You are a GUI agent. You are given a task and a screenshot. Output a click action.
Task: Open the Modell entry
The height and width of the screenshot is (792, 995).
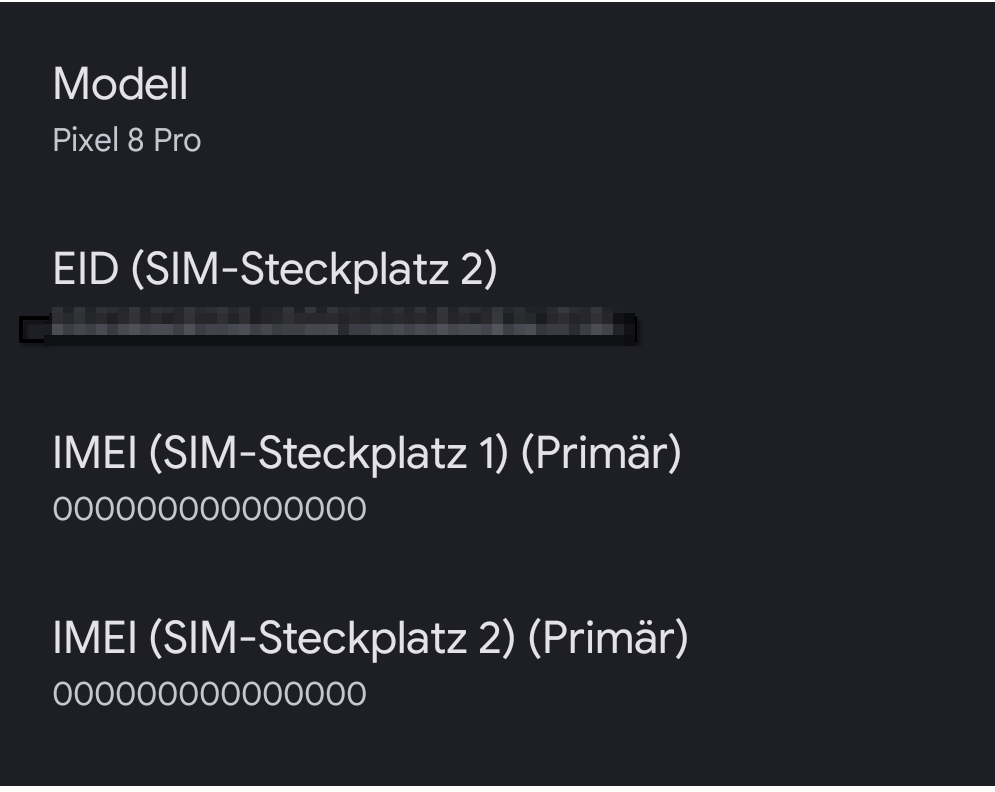click(x=120, y=85)
